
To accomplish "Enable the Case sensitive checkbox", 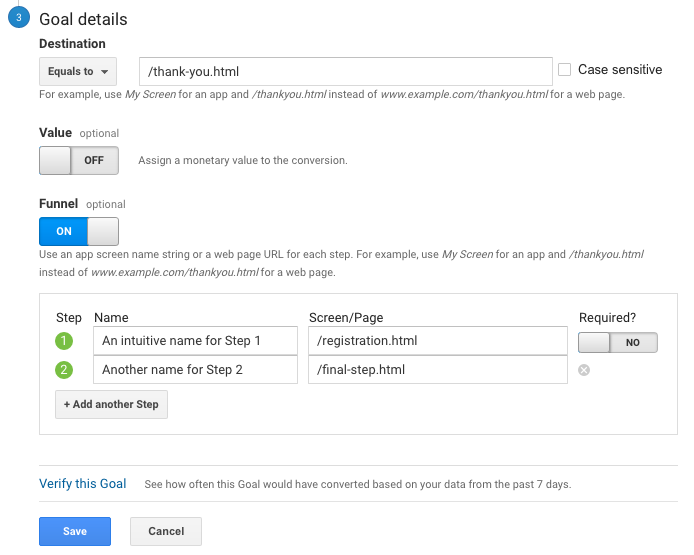I will tap(565, 70).
